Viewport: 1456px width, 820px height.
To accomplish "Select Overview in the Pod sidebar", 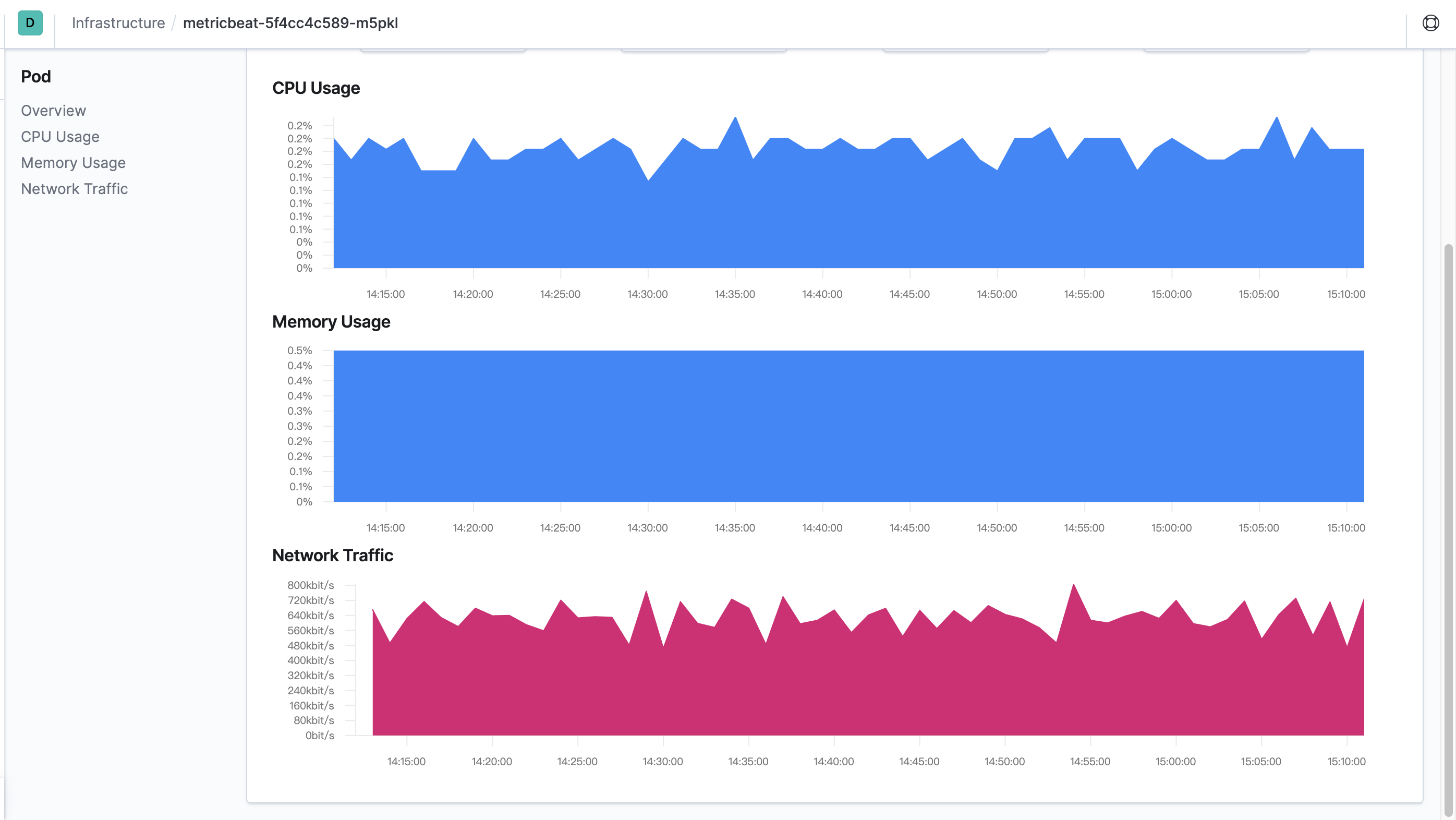I will pos(53,110).
